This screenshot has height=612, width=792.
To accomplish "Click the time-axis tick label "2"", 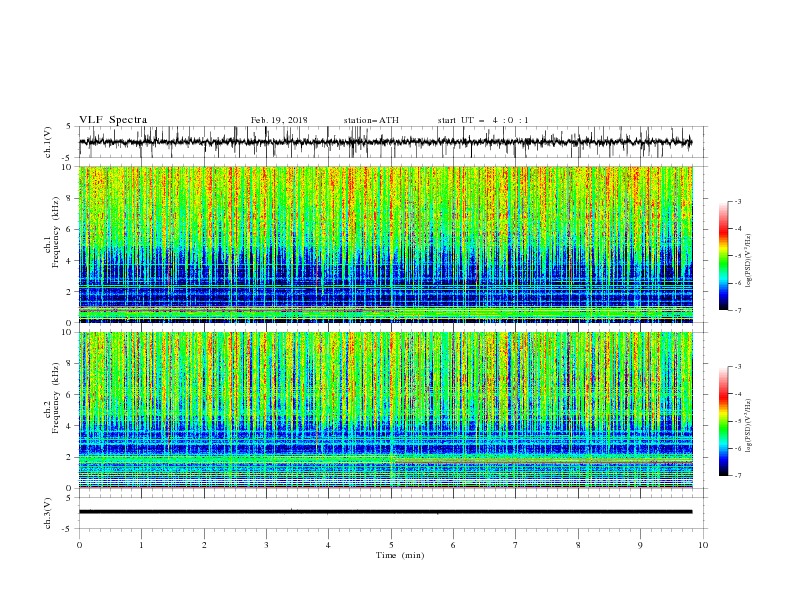I will click(x=204, y=545).
